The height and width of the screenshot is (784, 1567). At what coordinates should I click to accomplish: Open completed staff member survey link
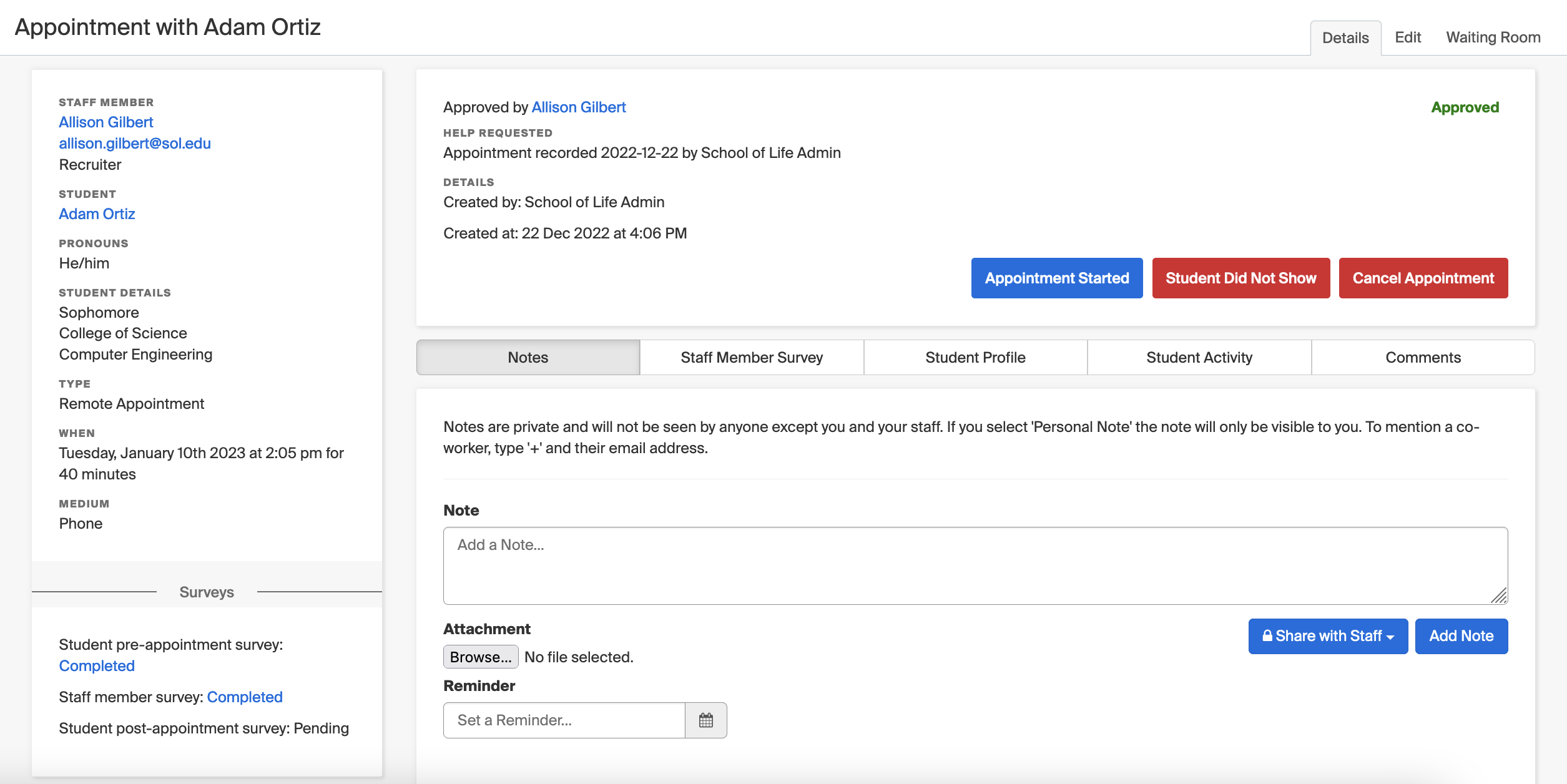[x=245, y=697]
